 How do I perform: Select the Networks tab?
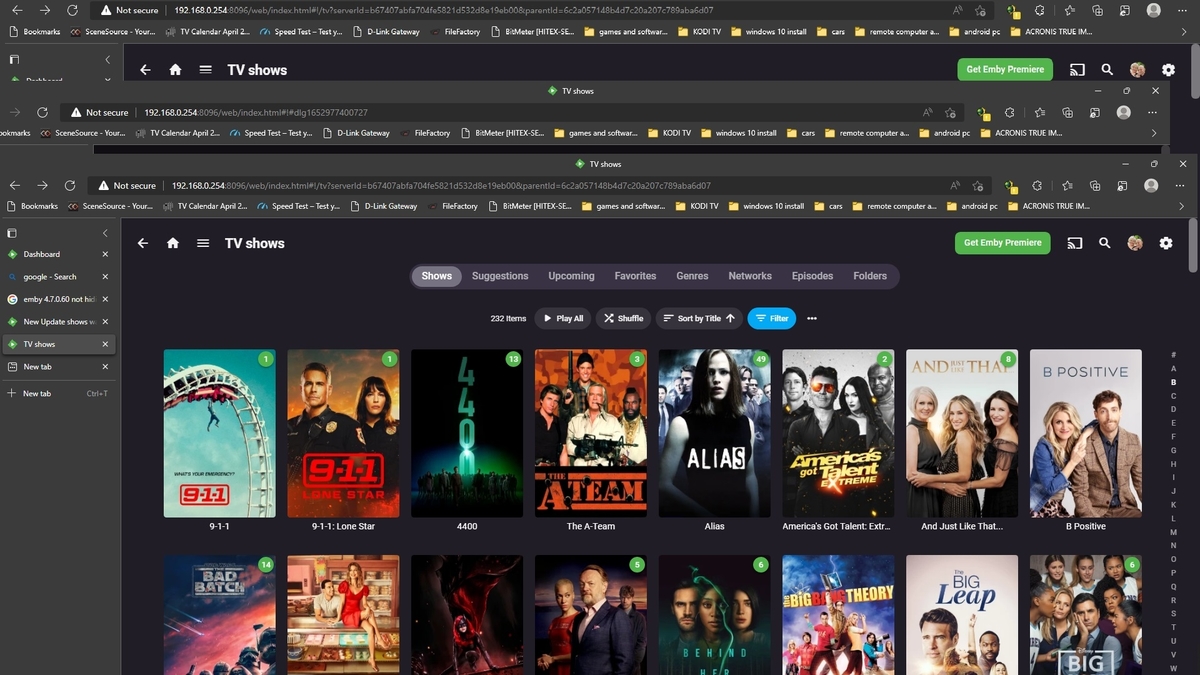(x=750, y=276)
